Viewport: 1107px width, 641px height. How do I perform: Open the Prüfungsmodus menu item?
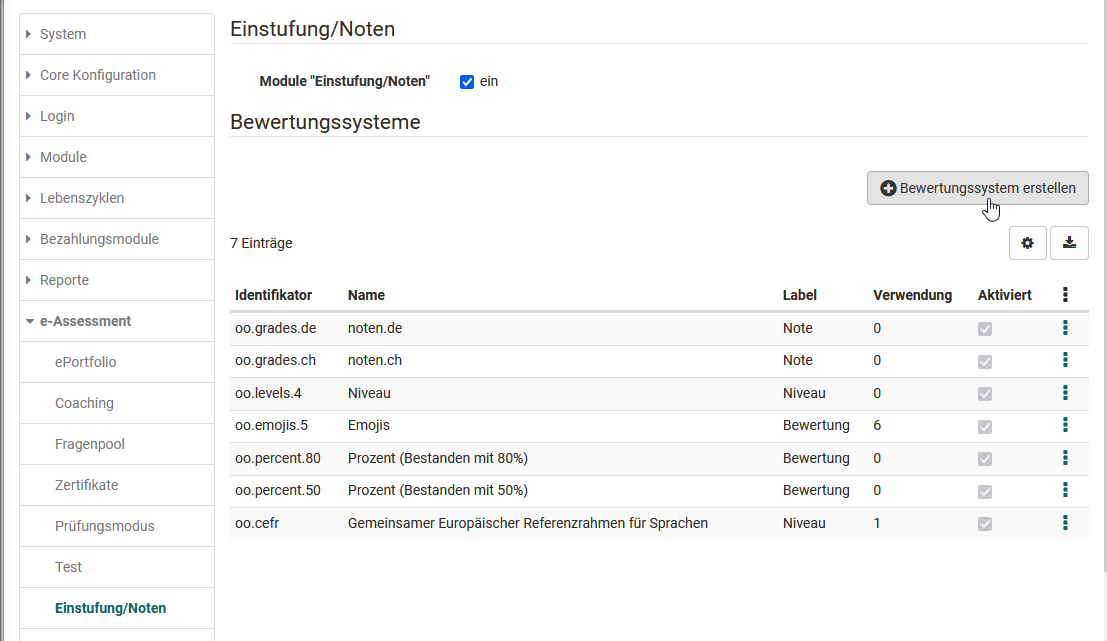point(104,526)
